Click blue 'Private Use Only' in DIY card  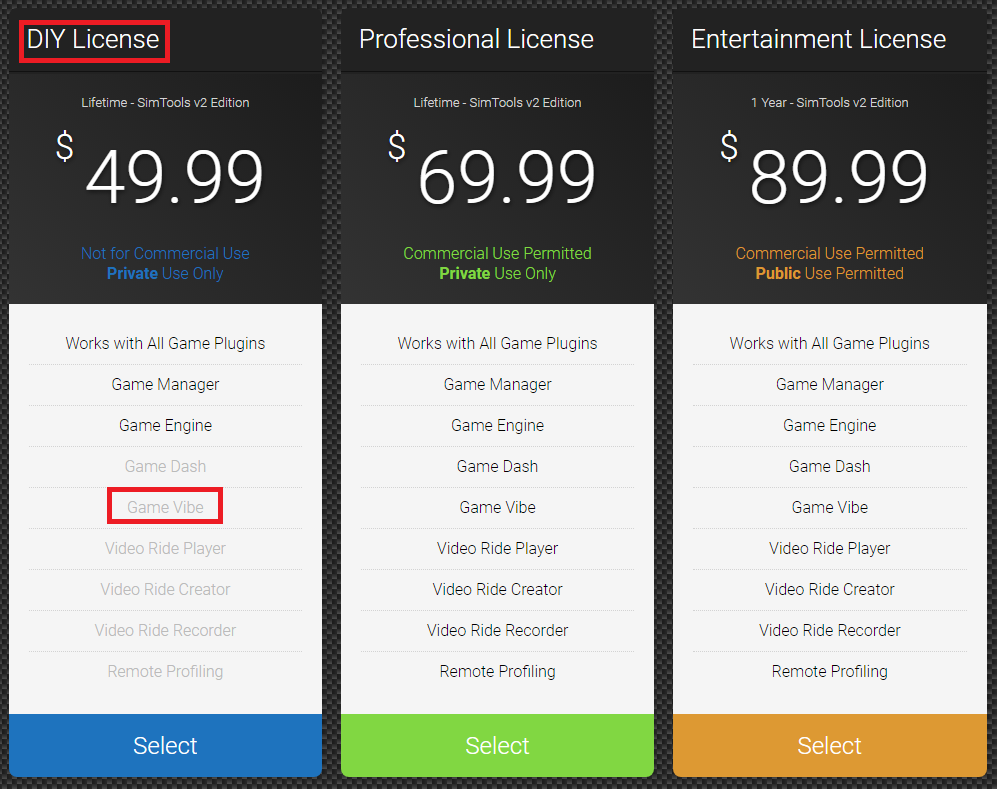click(x=165, y=273)
